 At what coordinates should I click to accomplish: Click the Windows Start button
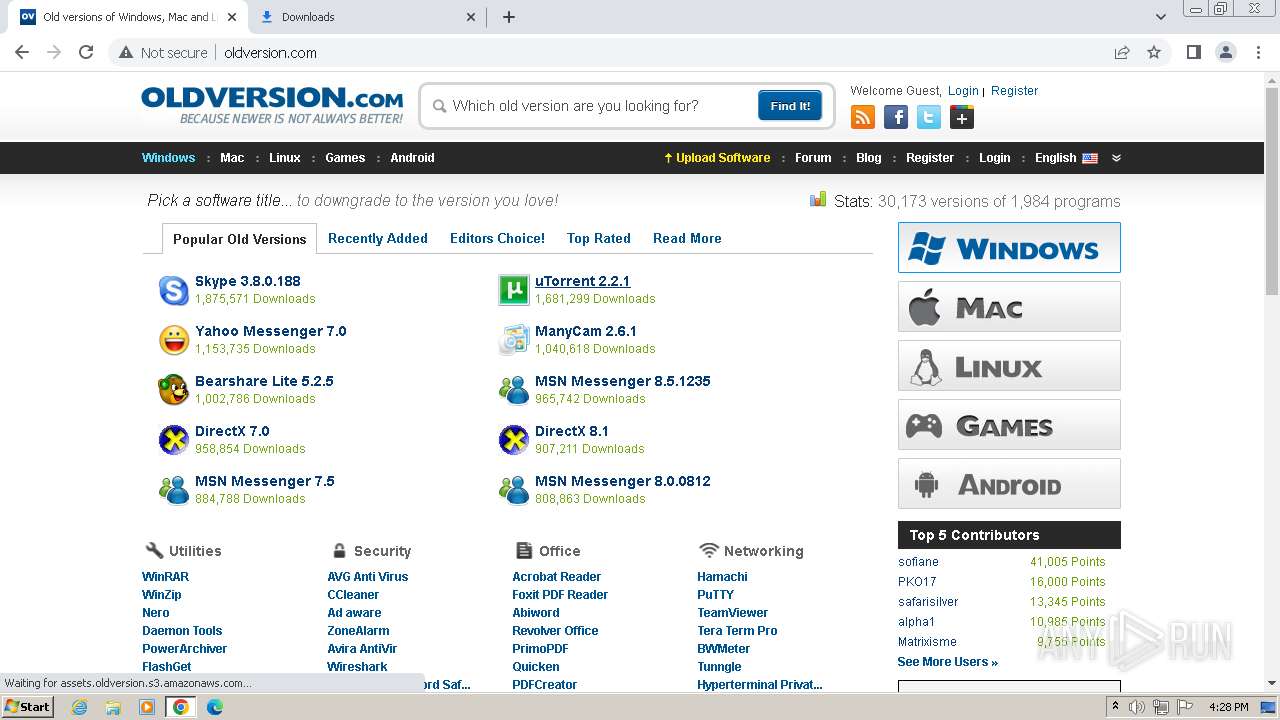coord(28,707)
